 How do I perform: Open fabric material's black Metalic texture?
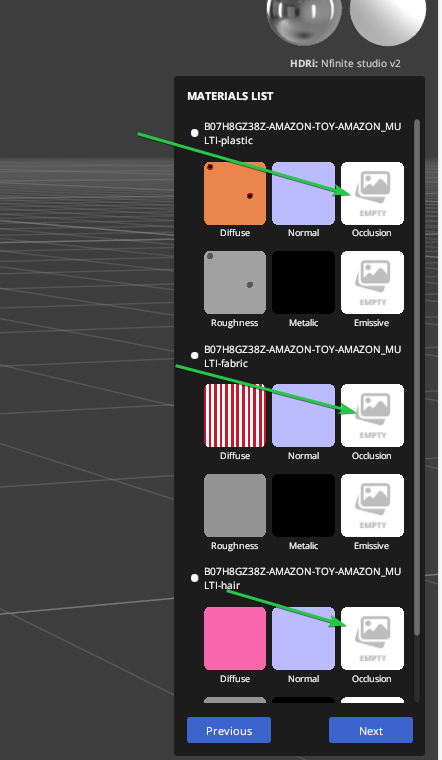(x=303, y=506)
